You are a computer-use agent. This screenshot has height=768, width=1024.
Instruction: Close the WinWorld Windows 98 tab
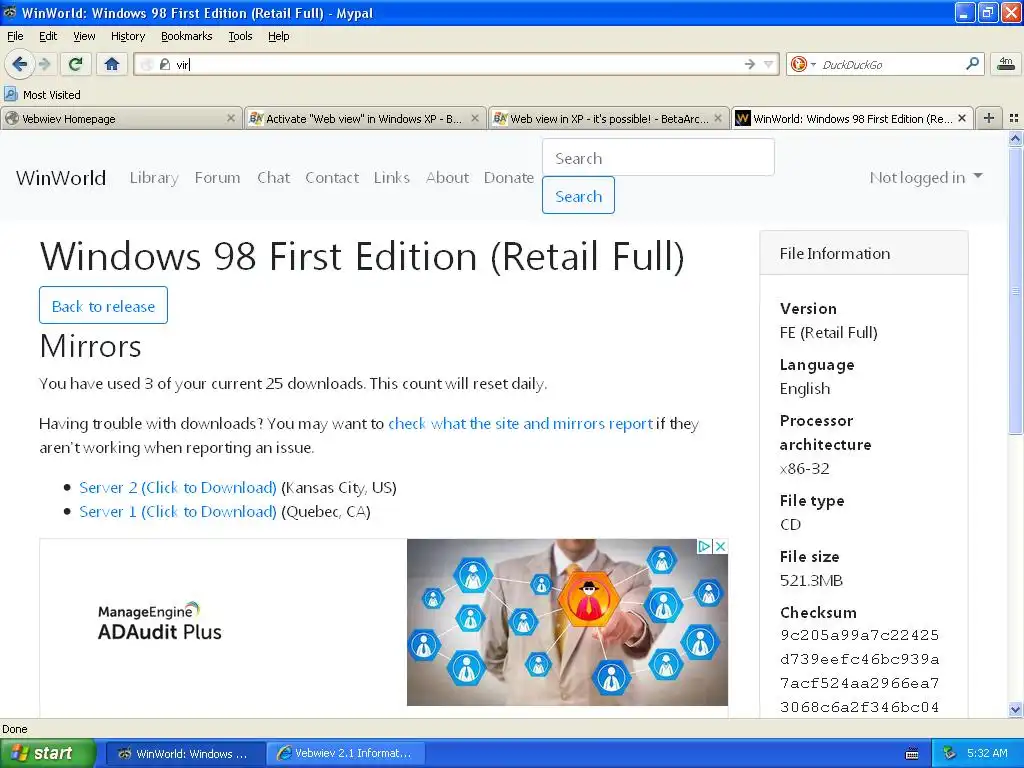tap(962, 118)
